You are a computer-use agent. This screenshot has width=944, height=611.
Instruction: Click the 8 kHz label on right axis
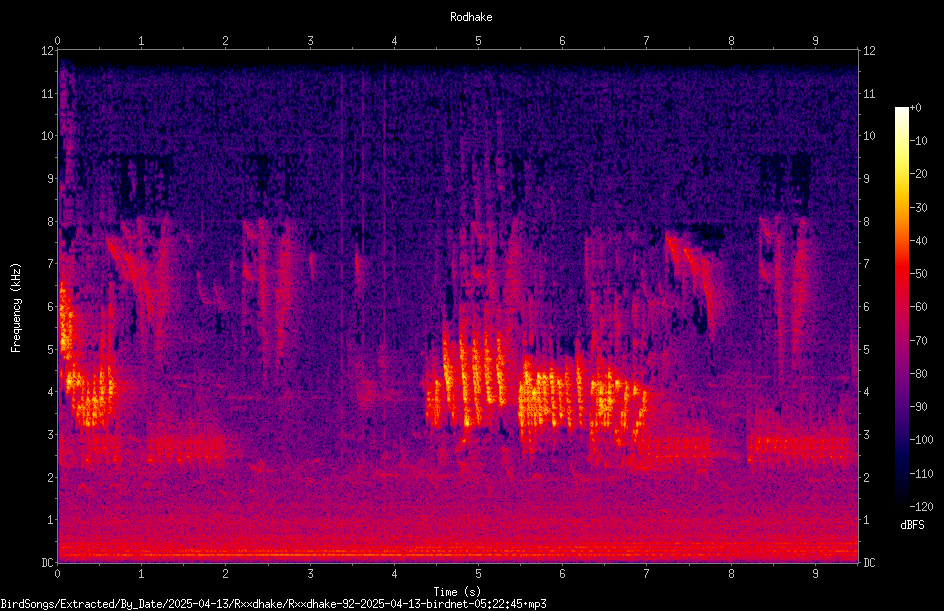click(866, 222)
